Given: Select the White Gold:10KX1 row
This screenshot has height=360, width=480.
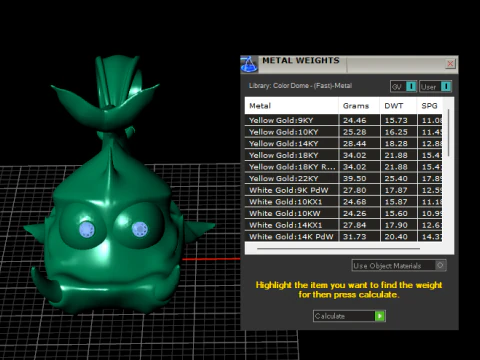Looking at the screenshot, I should point(344,202).
